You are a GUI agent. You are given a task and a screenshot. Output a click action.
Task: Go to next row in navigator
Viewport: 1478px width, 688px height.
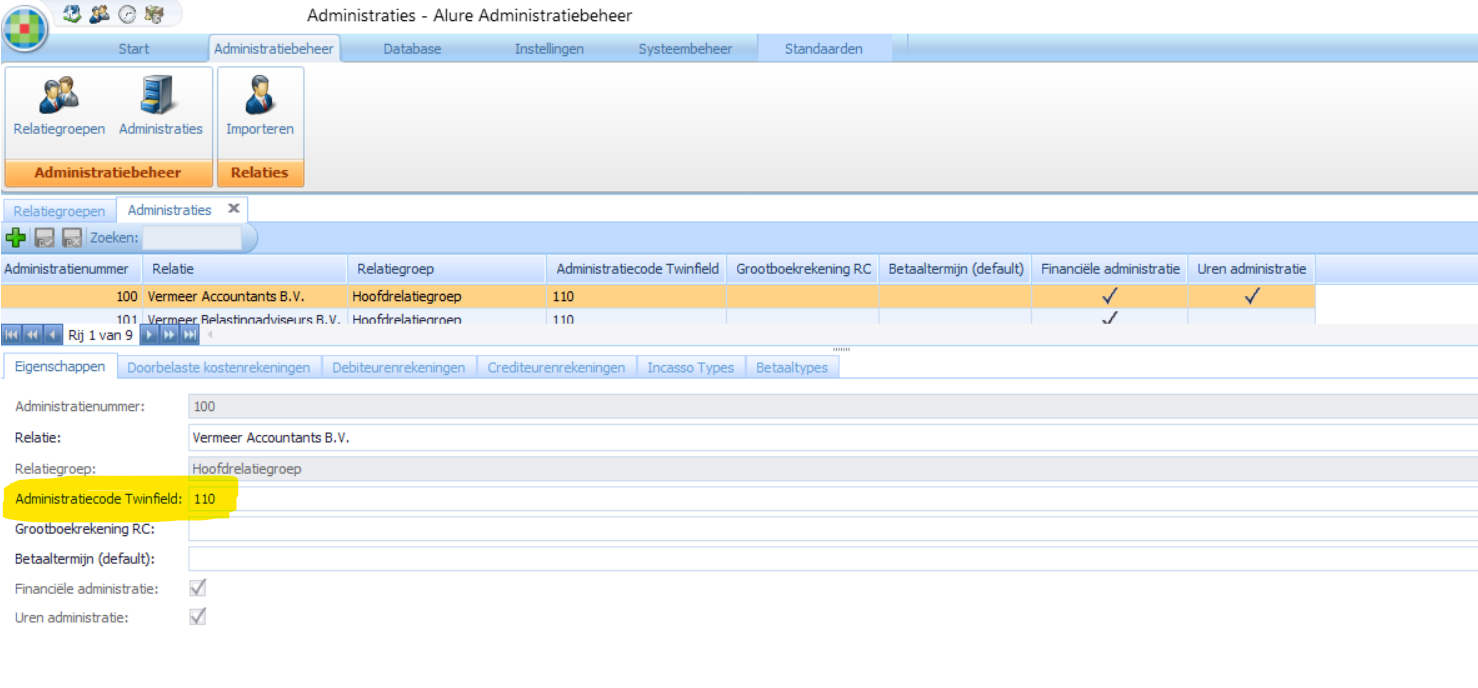click(x=151, y=335)
